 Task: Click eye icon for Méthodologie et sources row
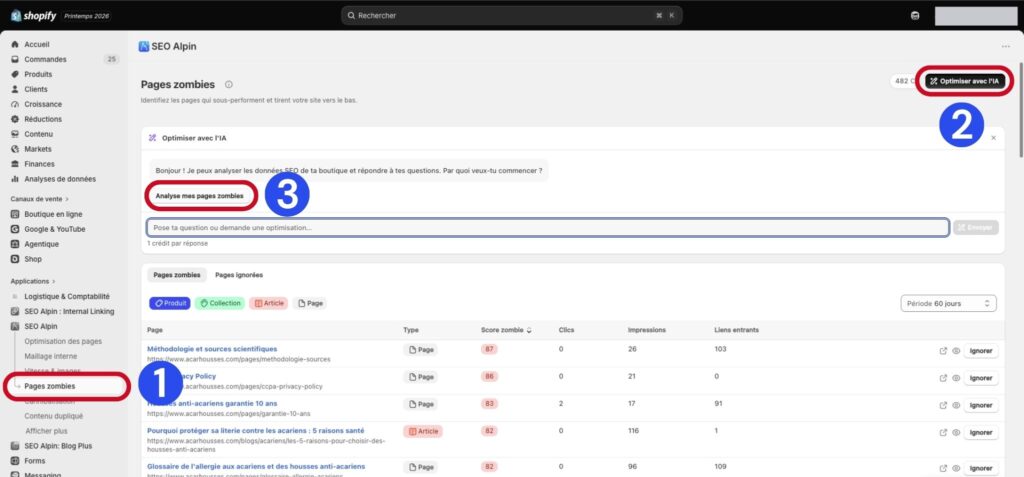coord(955,351)
